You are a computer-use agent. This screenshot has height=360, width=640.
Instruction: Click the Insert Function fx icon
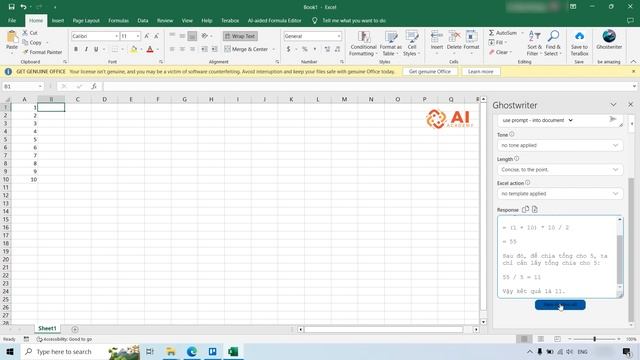[x=94, y=87]
